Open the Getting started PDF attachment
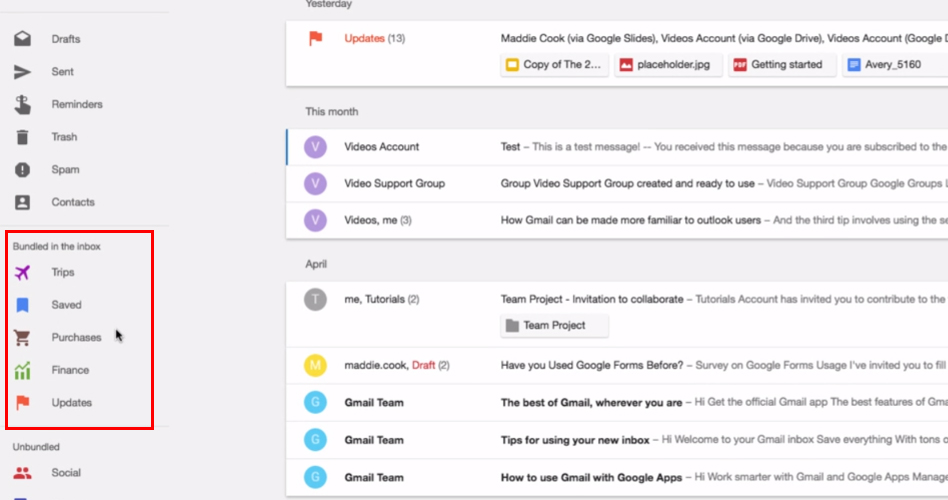 coord(782,65)
